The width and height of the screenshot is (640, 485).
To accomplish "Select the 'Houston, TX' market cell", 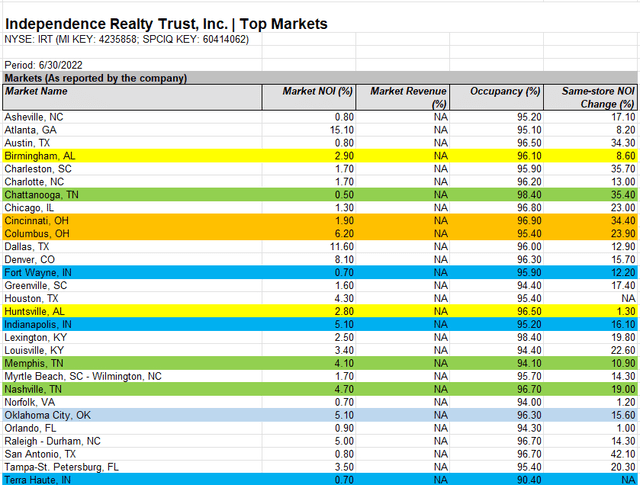I will click(x=132, y=298).
